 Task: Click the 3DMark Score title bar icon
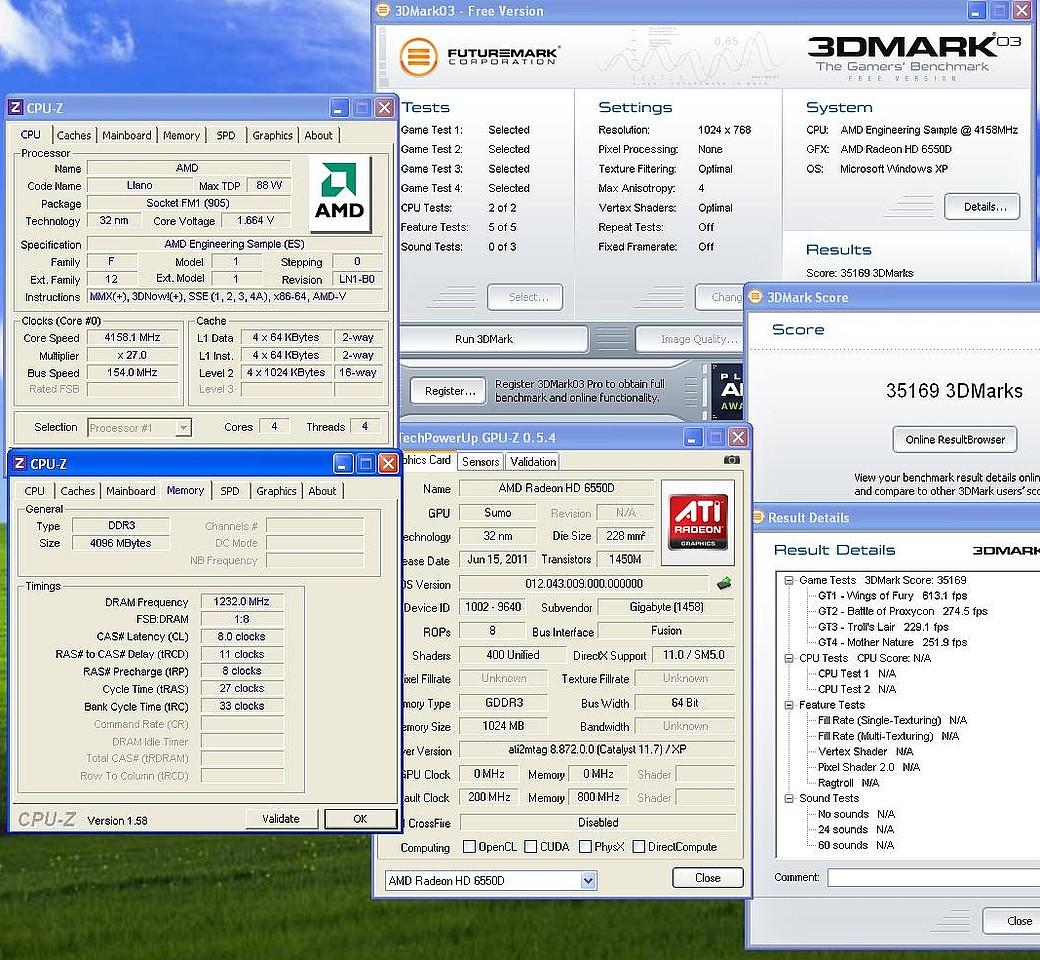[x=755, y=297]
